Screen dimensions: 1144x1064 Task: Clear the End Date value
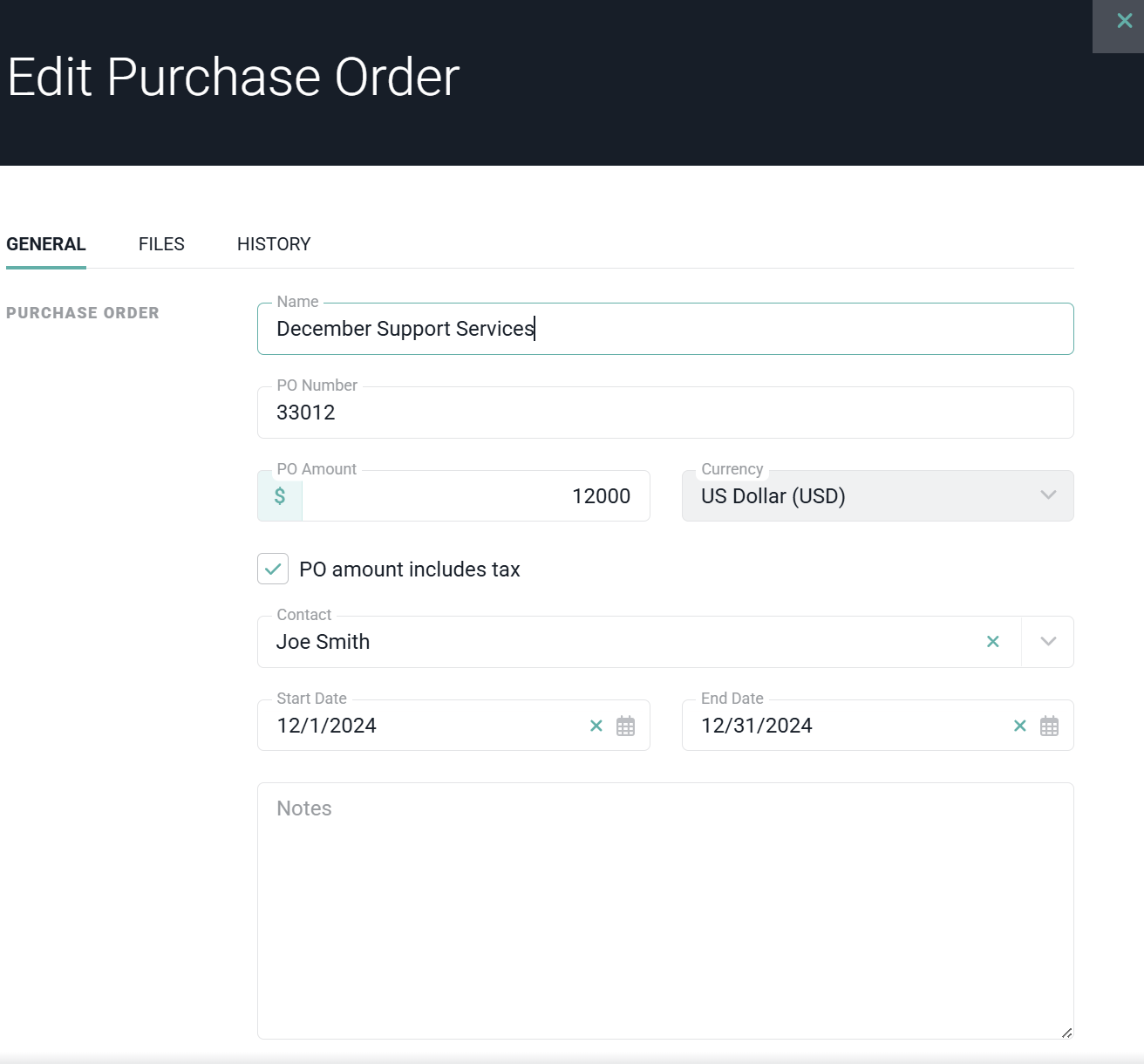[1020, 726]
